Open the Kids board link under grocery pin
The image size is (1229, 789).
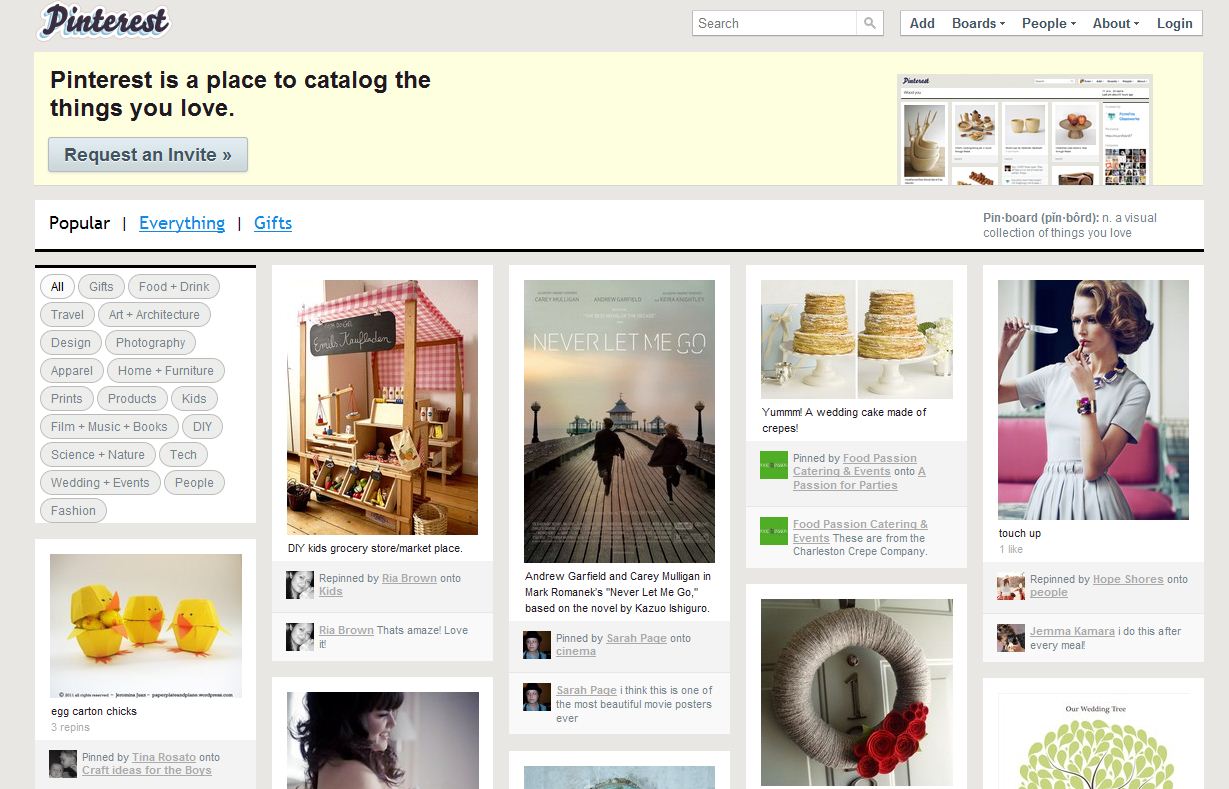coord(330,592)
